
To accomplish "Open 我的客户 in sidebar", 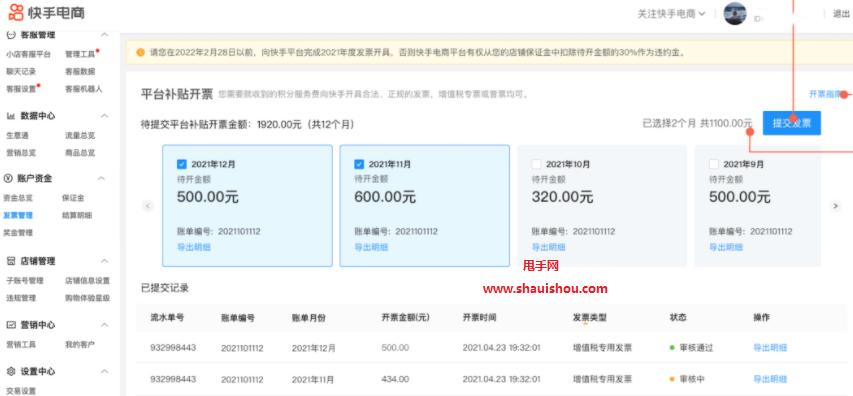I will tap(80, 344).
